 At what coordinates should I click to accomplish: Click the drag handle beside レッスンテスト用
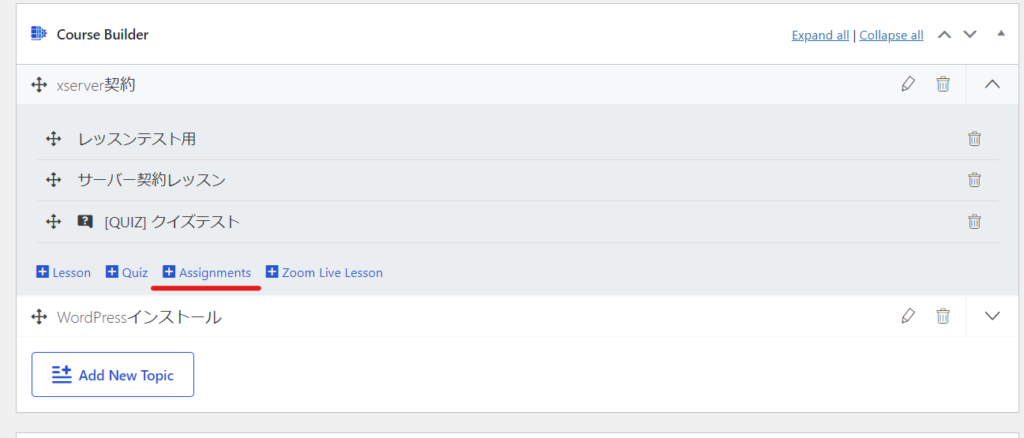pos(54,139)
